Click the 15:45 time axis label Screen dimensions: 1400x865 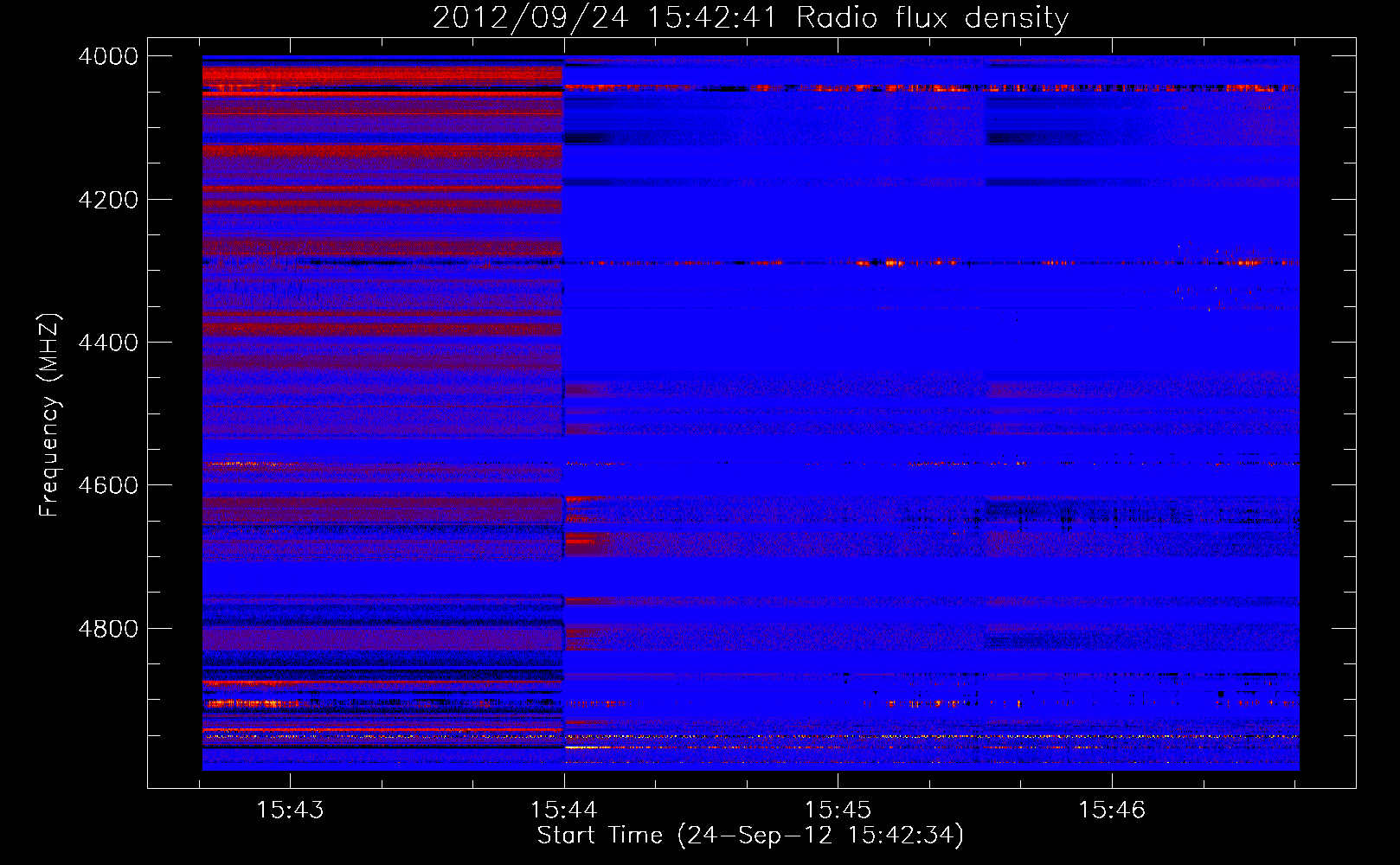[x=838, y=810]
